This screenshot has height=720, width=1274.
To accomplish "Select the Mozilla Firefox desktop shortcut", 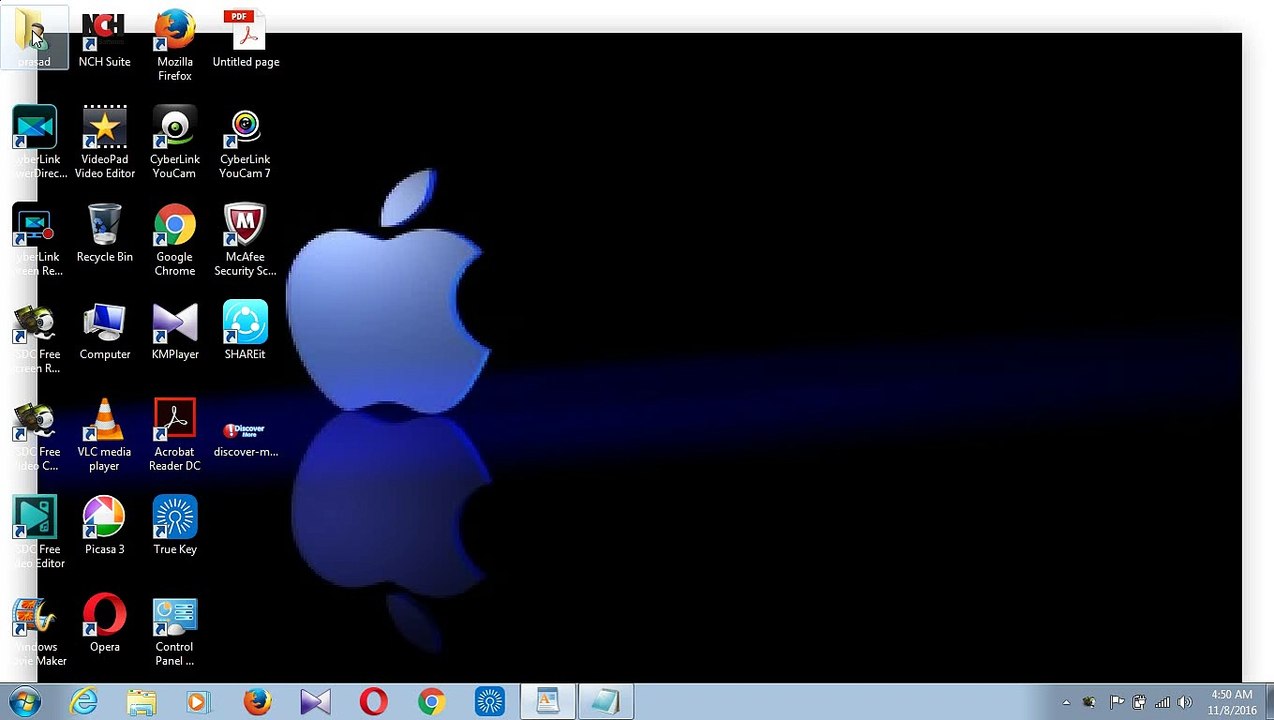I will (174, 46).
